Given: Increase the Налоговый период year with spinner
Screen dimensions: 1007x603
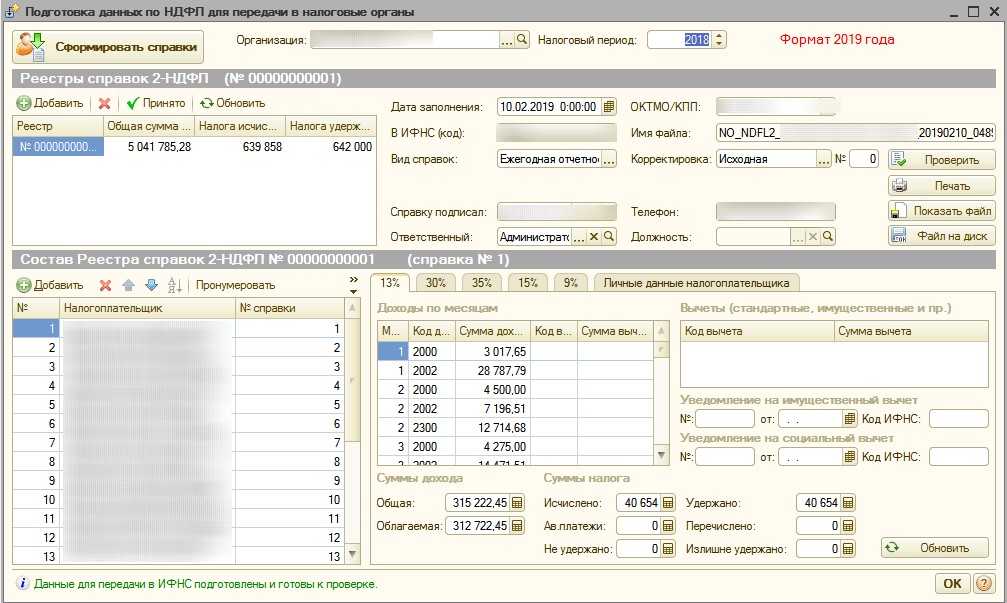Looking at the screenshot, I should [719, 36].
